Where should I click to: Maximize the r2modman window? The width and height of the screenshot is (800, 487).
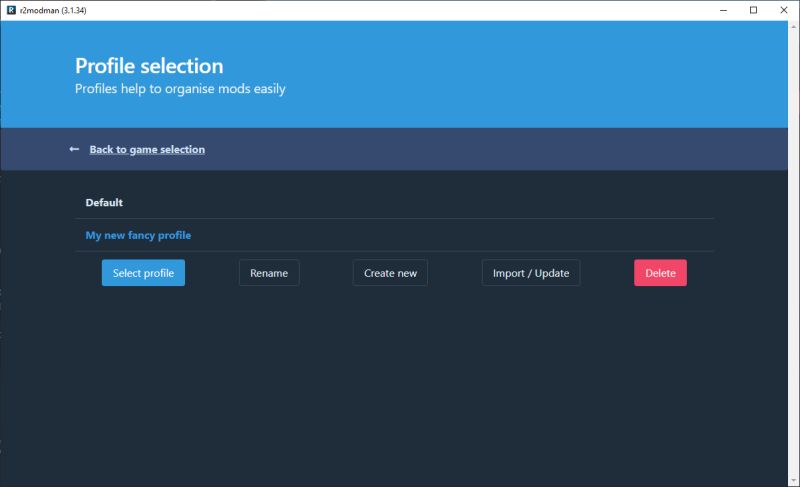753,10
